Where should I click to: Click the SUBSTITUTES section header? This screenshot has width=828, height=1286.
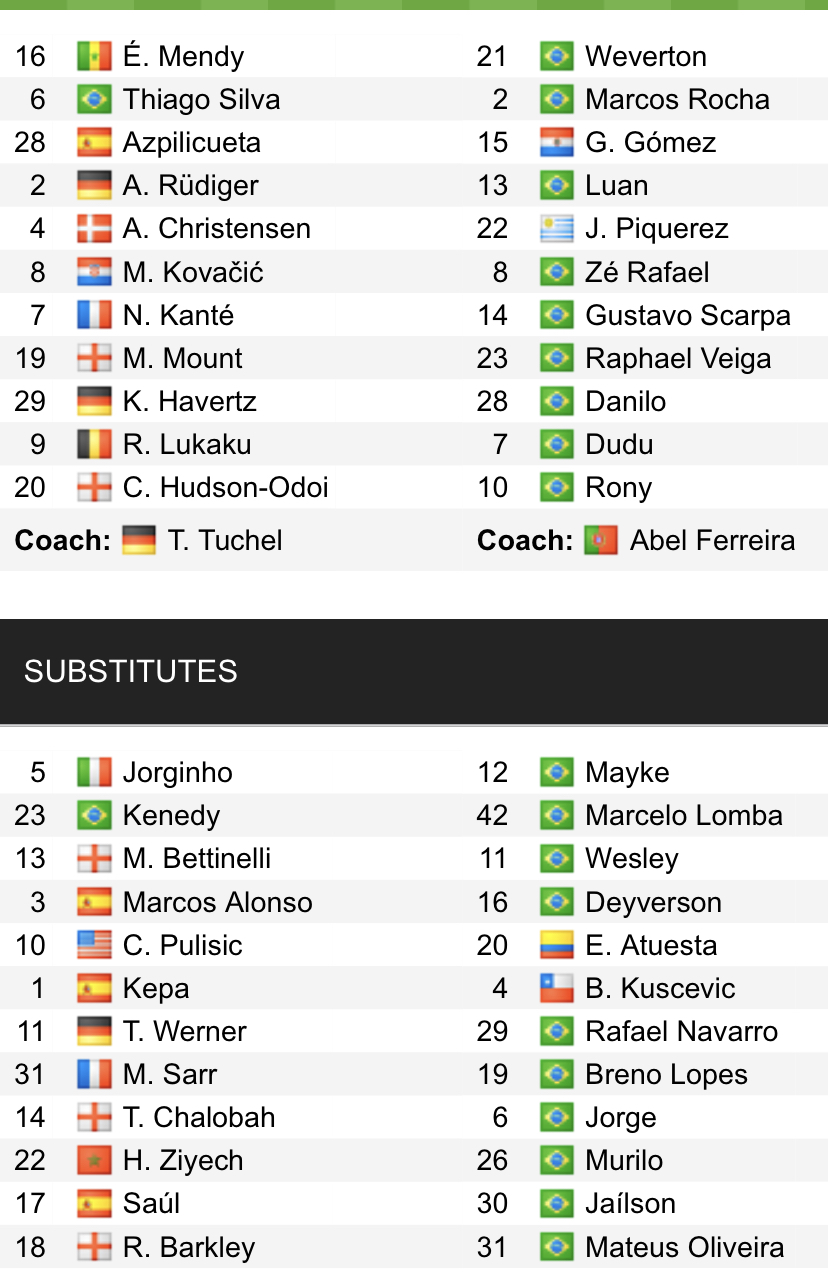pyautogui.click(x=131, y=671)
